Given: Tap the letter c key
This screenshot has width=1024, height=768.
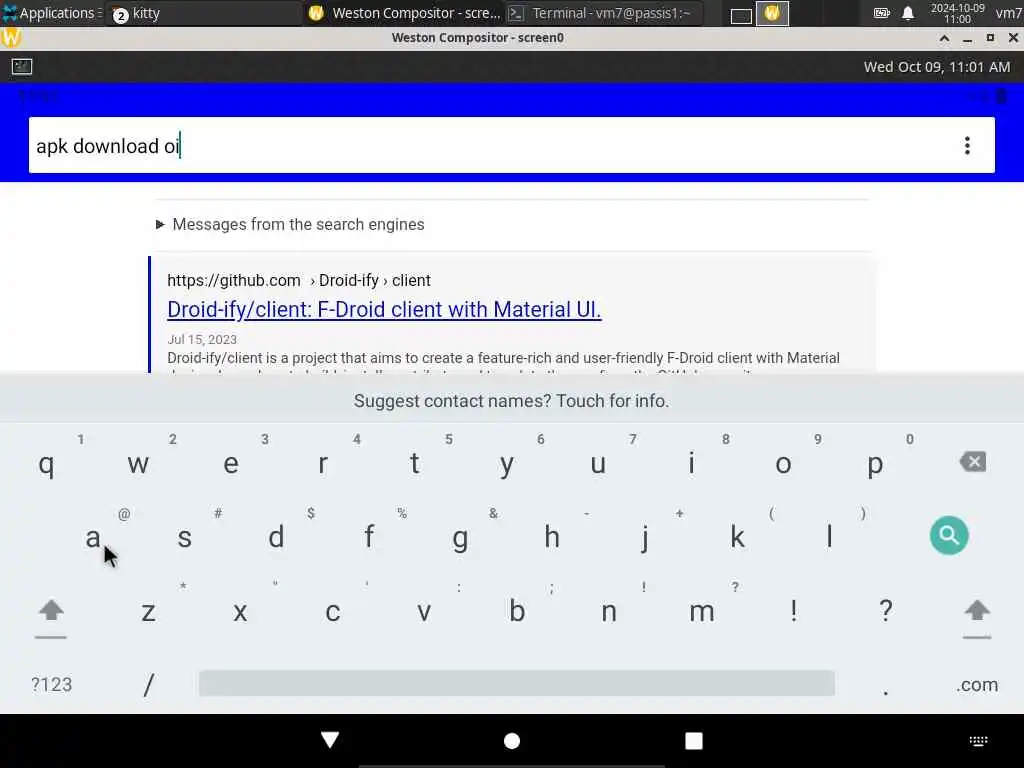Looking at the screenshot, I should coord(332,613).
